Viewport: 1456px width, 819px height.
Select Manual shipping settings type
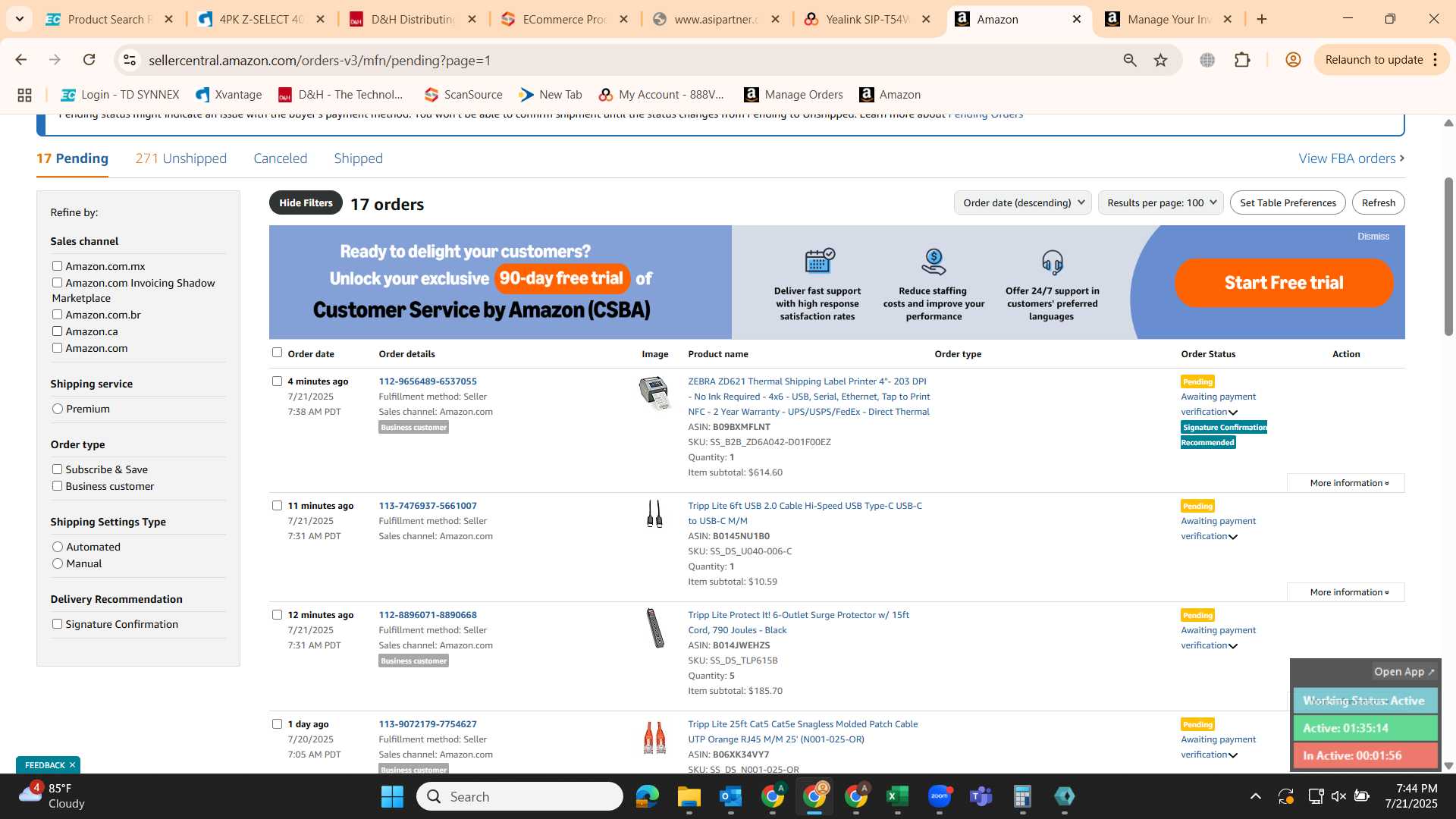pos(58,563)
